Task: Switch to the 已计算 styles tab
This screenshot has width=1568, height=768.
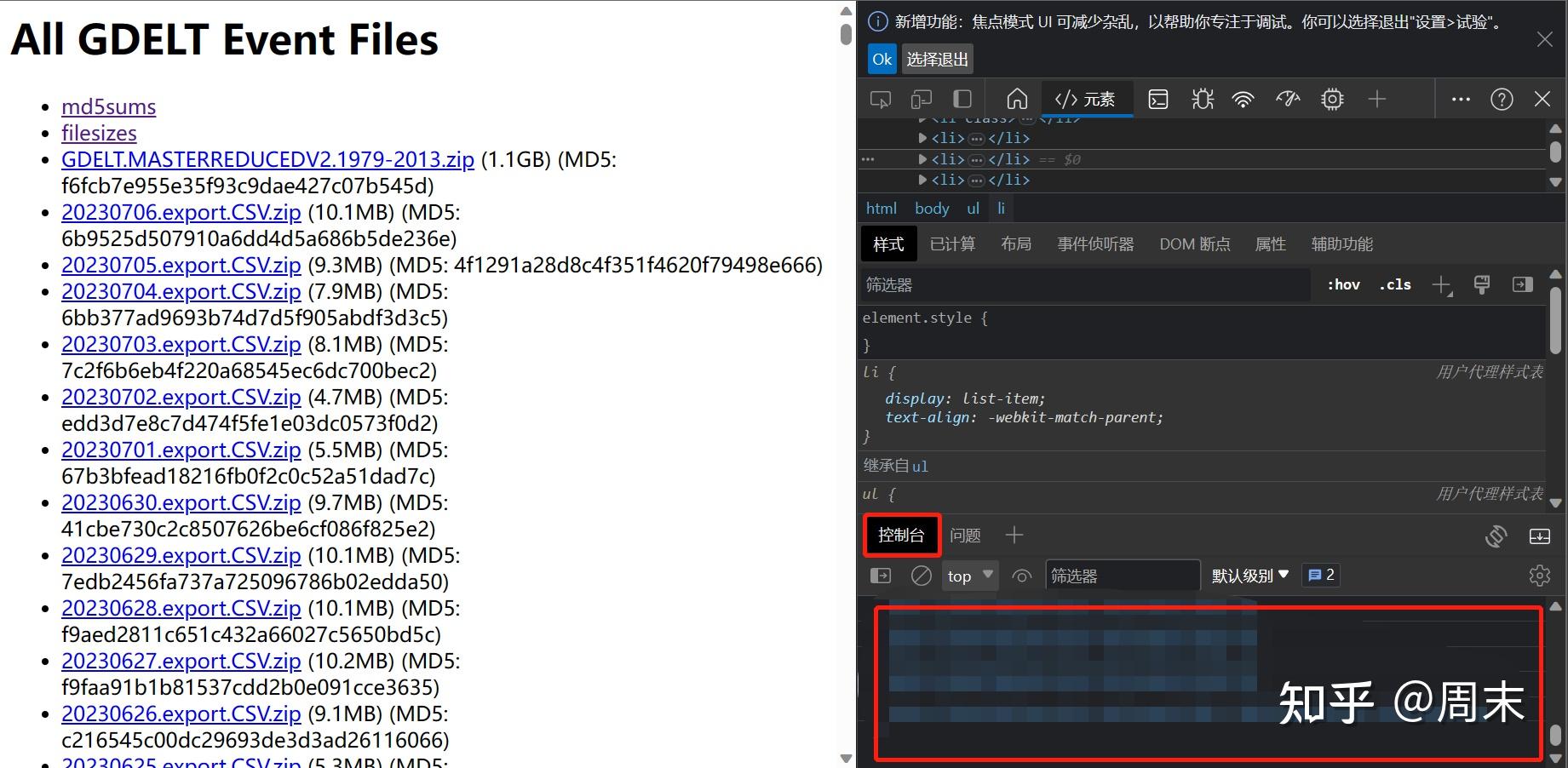Action: tap(952, 244)
